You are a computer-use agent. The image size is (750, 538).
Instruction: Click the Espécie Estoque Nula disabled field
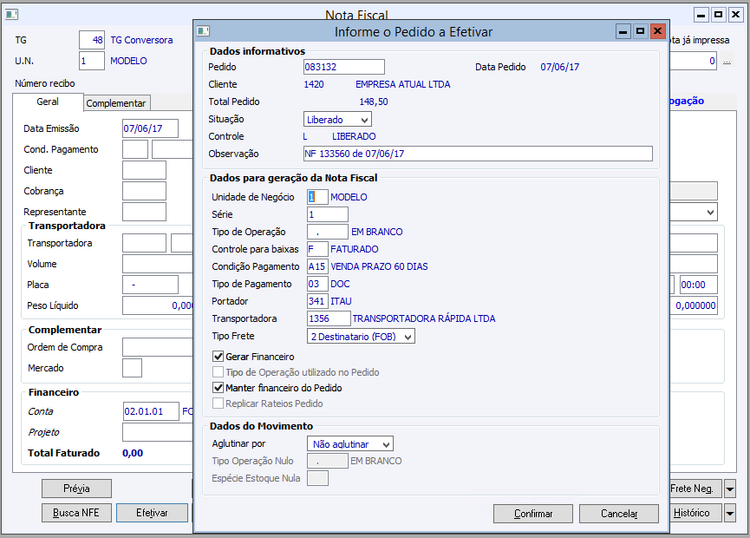(x=318, y=478)
